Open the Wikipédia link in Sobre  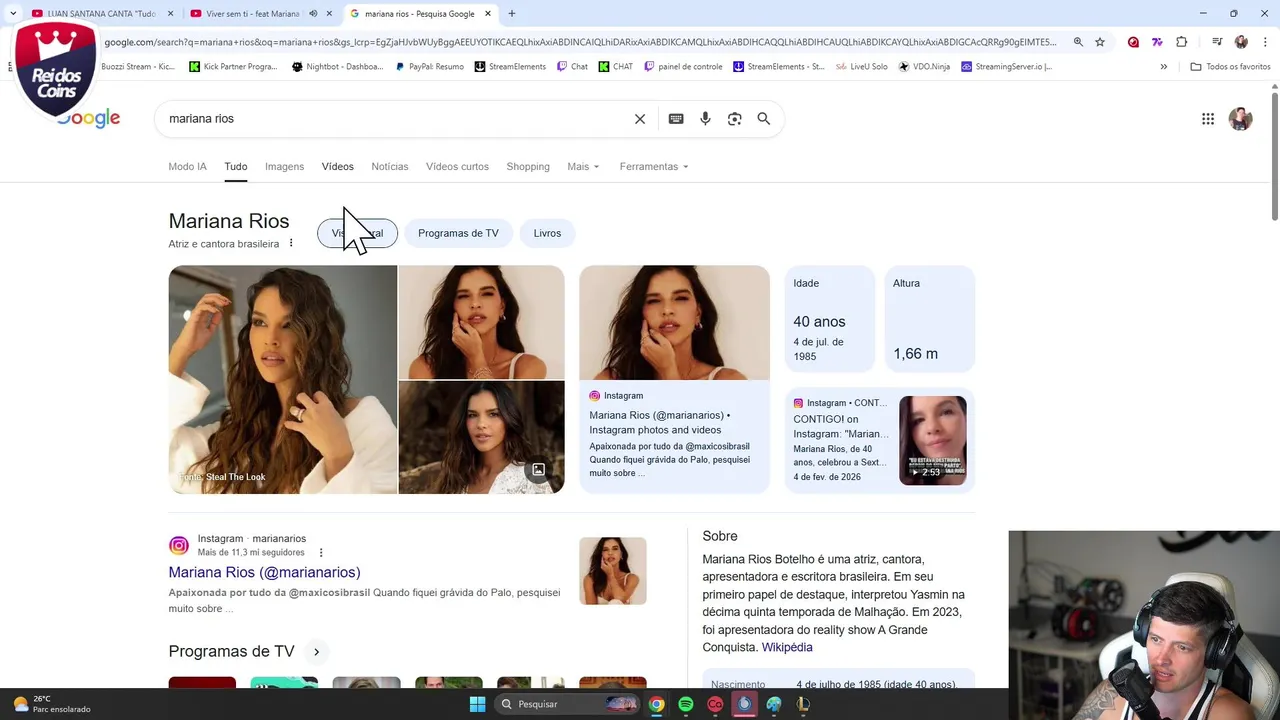coord(787,648)
